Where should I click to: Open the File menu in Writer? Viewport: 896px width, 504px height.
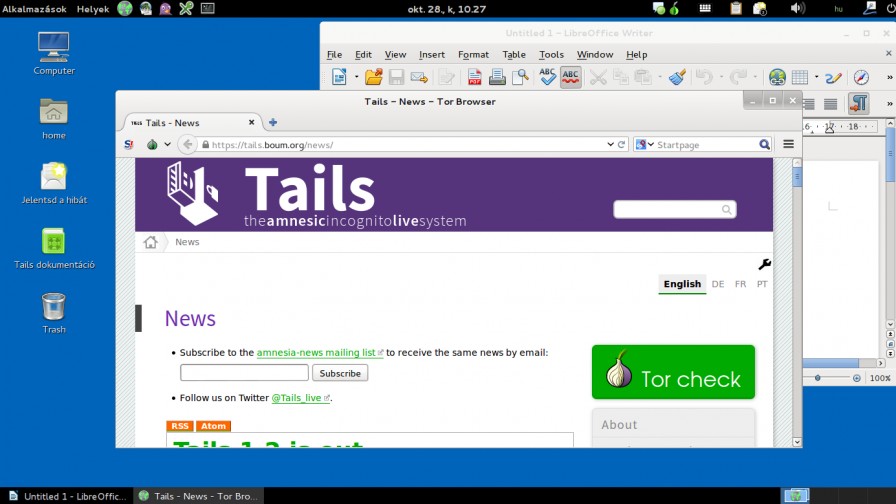click(x=334, y=54)
